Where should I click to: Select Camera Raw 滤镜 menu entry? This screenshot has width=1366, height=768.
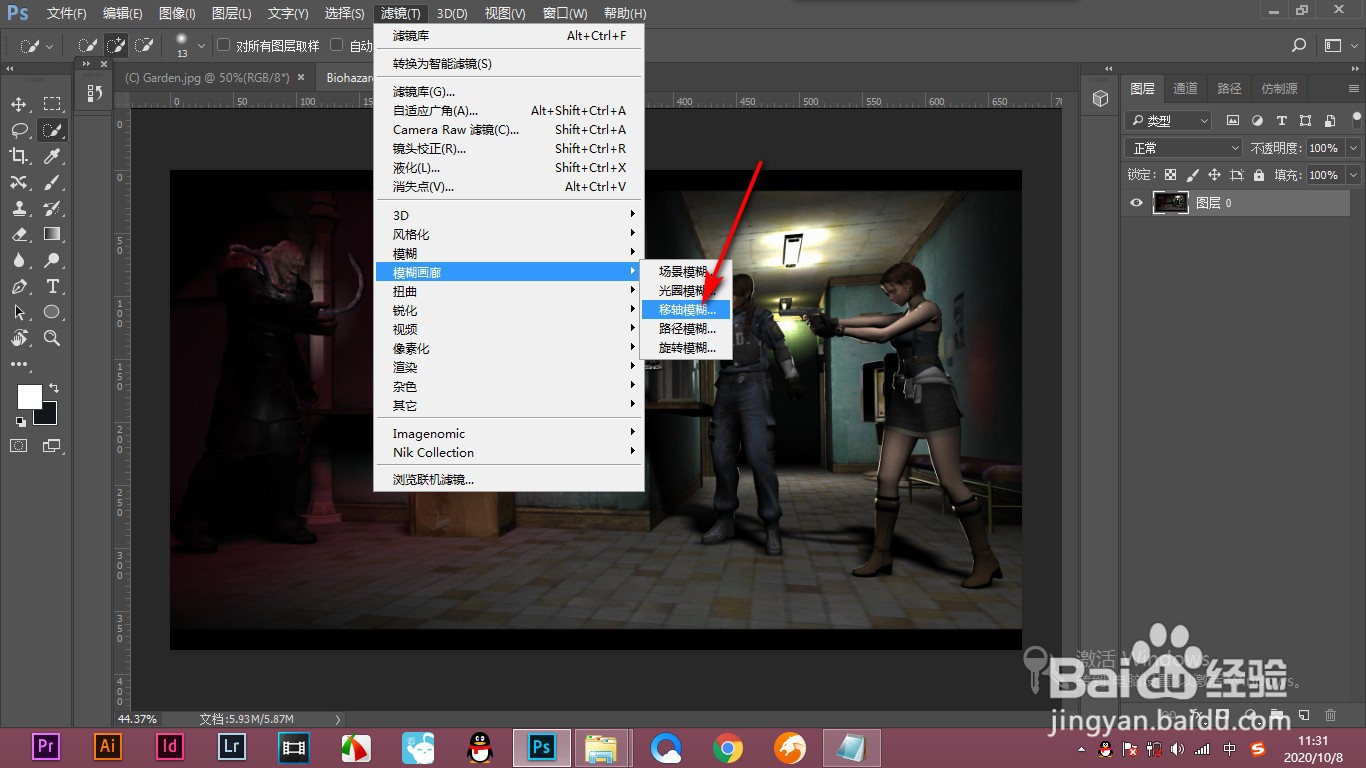pos(508,130)
